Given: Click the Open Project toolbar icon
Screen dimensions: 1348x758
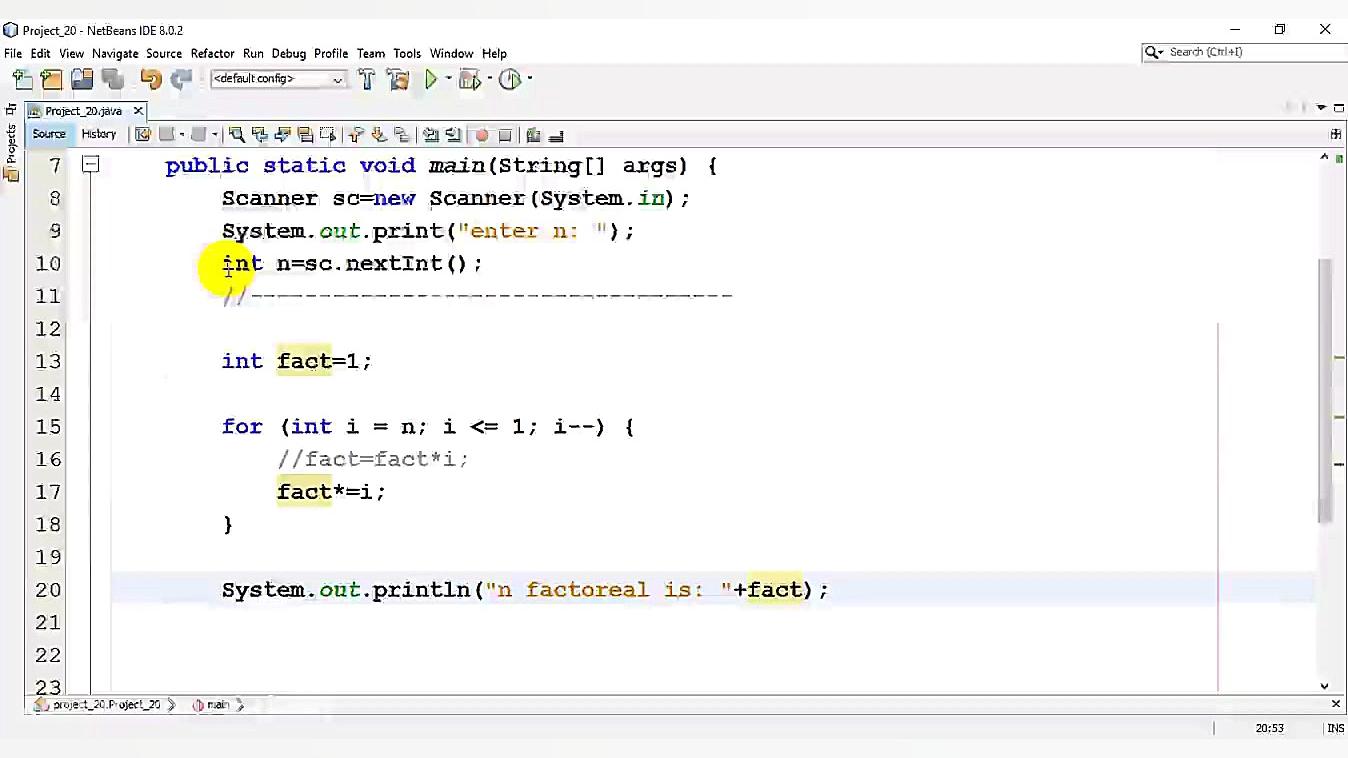Looking at the screenshot, I should (82, 79).
